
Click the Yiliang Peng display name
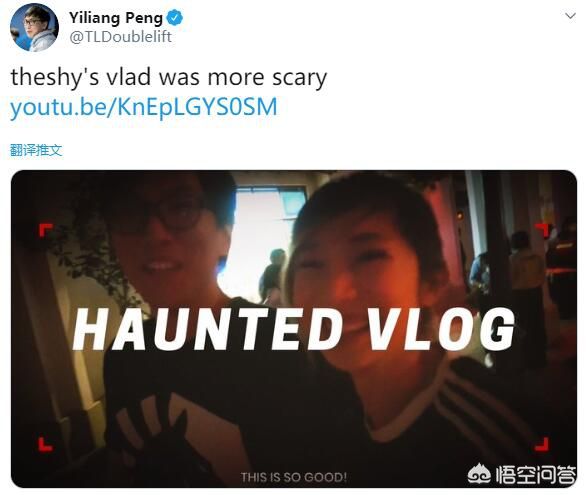(x=116, y=18)
